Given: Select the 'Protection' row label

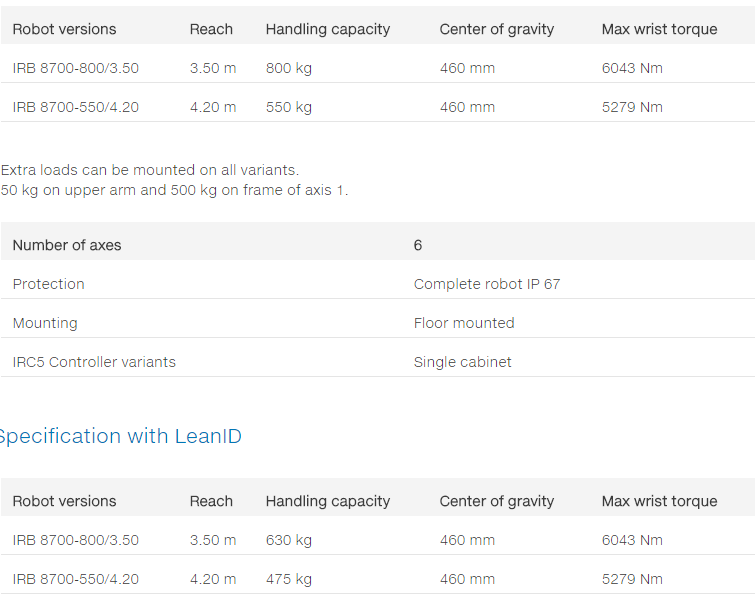Looking at the screenshot, I should tap(49, 284).
